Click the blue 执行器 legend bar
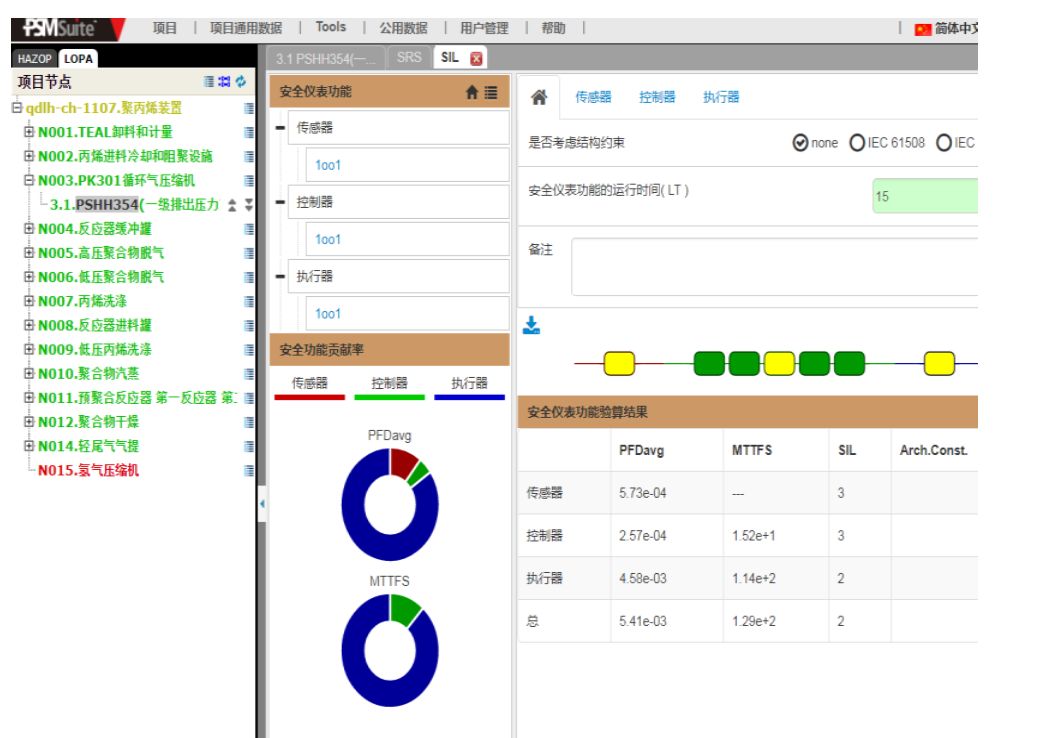The image size is (1055, 738). (x=469, y=397)
